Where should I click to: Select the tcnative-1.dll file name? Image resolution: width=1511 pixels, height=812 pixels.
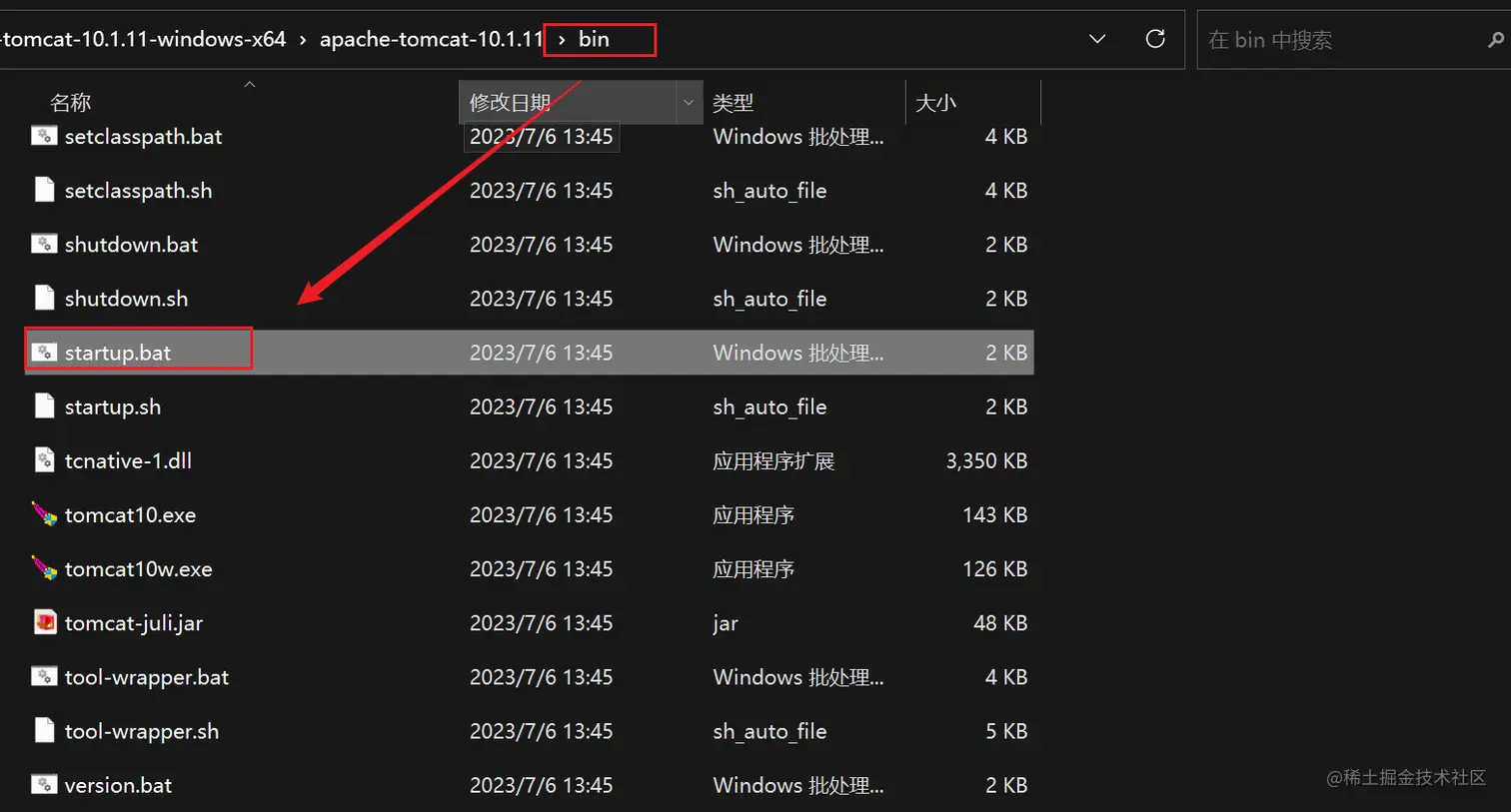tap(128, 460)
